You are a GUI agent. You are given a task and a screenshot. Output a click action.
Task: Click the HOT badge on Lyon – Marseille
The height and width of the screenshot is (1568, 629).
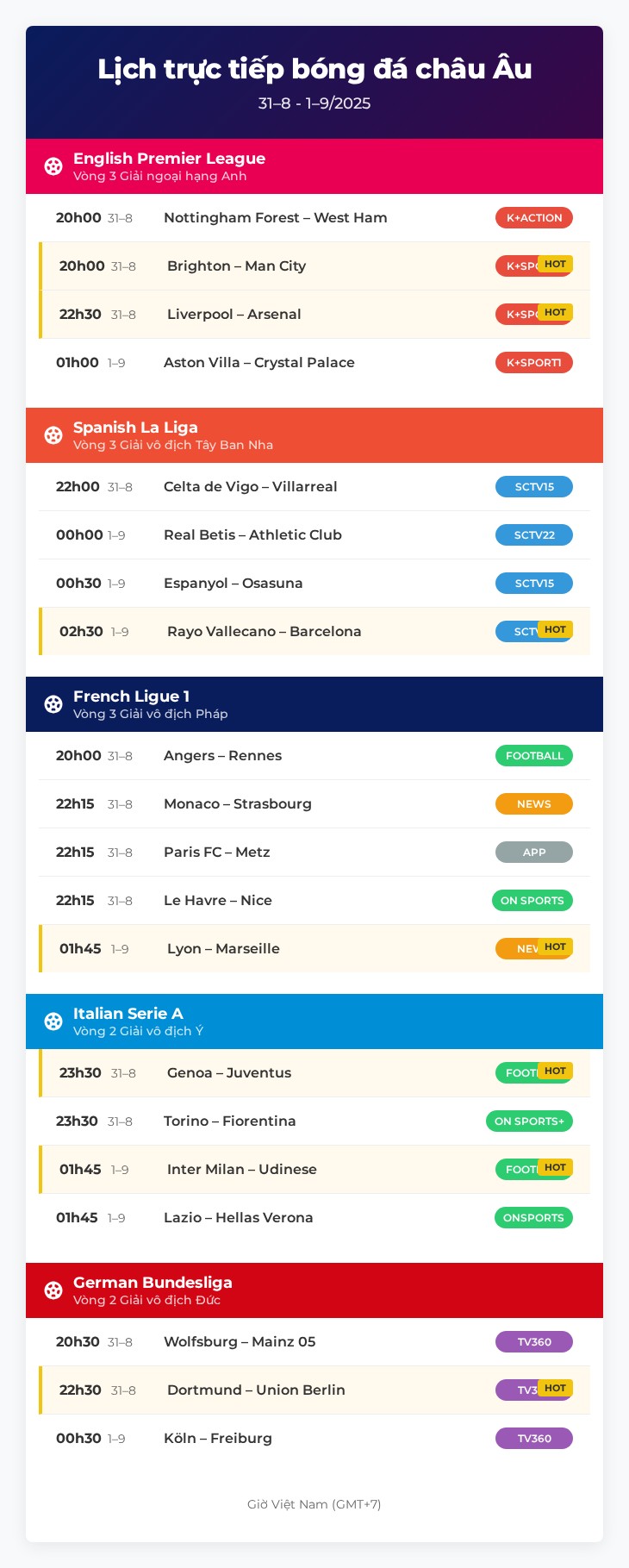[x=555, y=947]
